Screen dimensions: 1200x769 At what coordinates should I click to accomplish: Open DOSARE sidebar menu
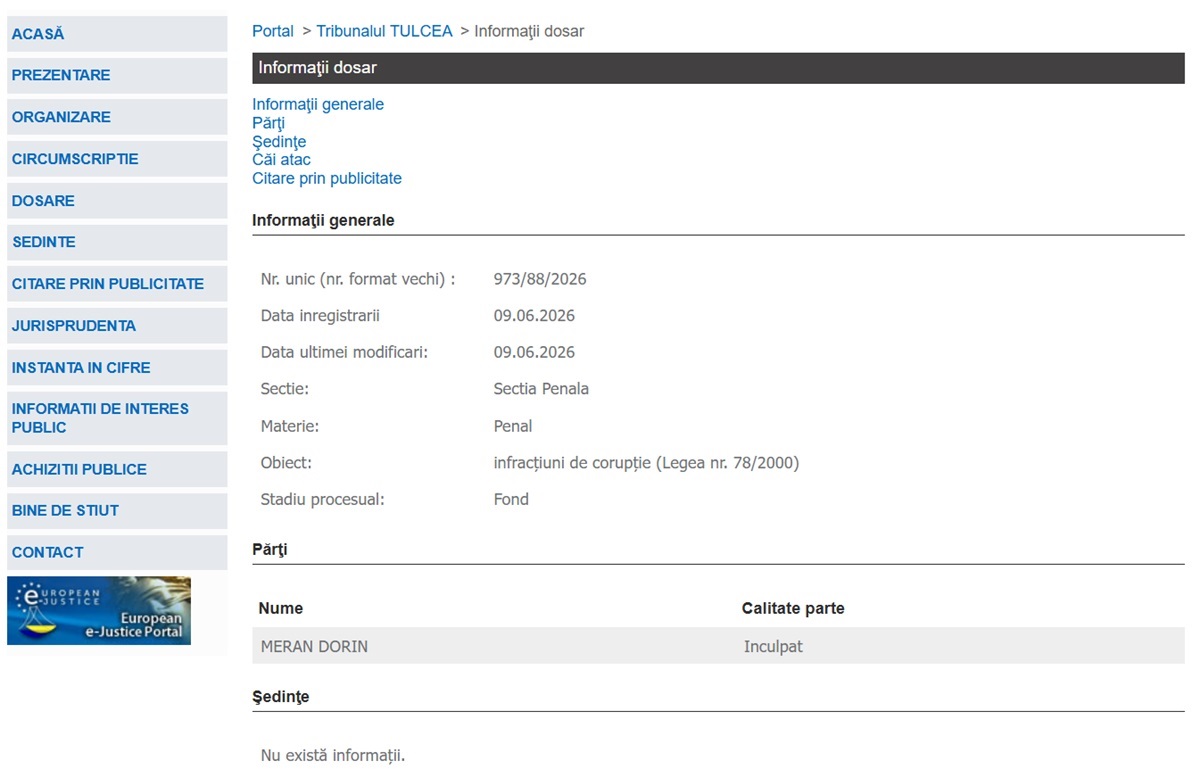(117, 201)
